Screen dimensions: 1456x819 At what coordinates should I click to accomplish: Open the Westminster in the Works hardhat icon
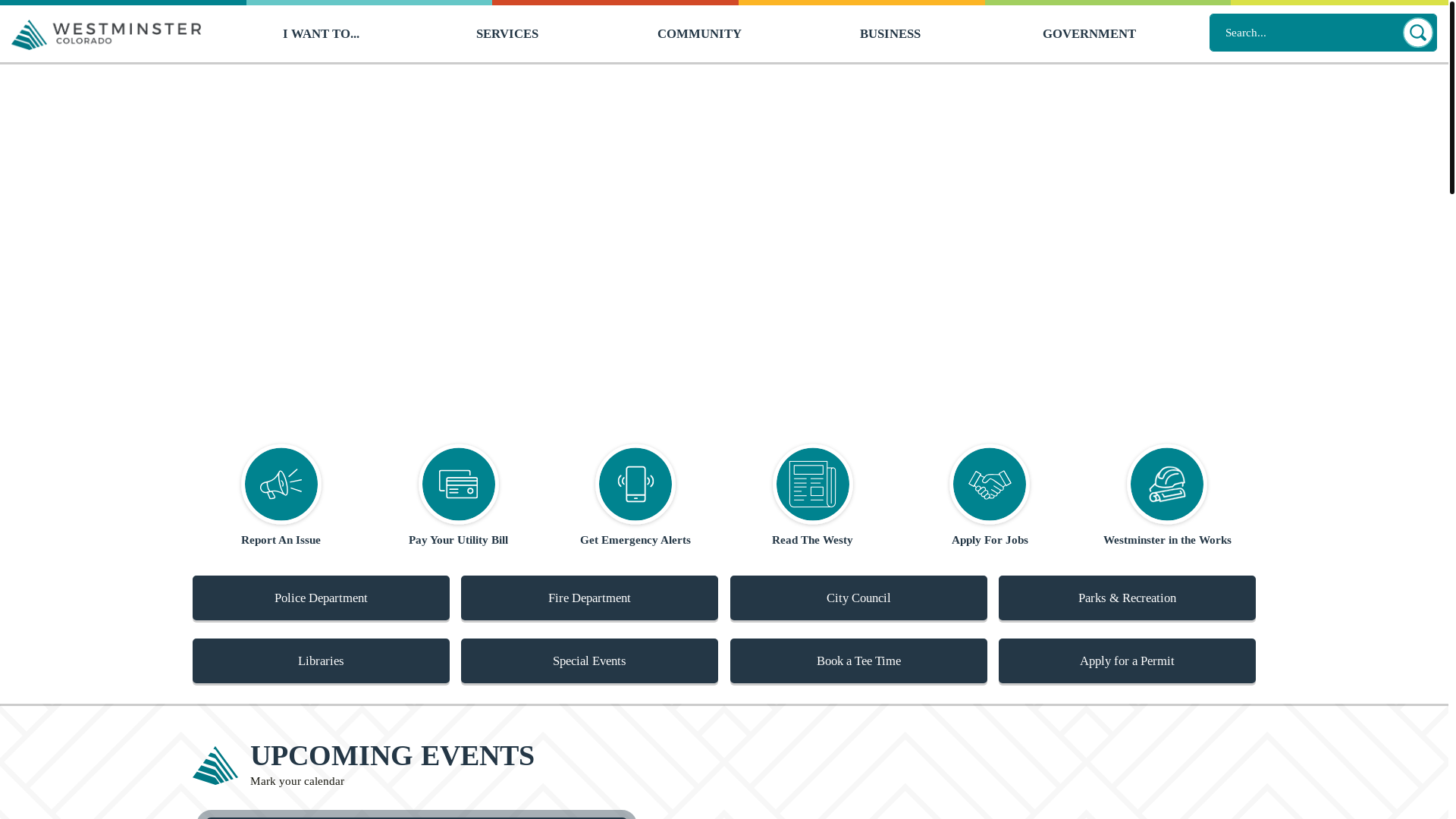pyautogui.click(x=1167, y=484)
